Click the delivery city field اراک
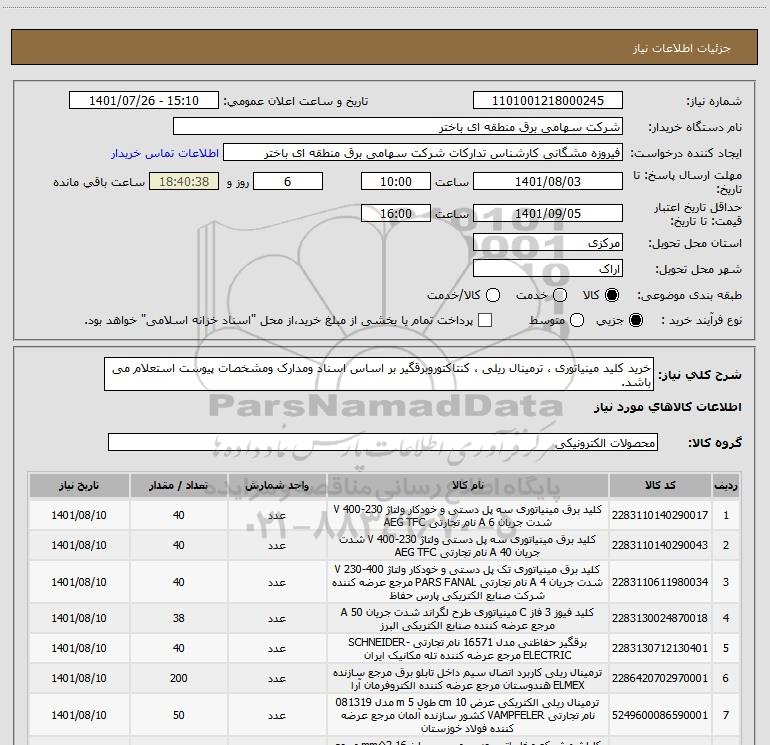Image resolution: width=770 pixels, height=745 pixels. pos(548,269)
